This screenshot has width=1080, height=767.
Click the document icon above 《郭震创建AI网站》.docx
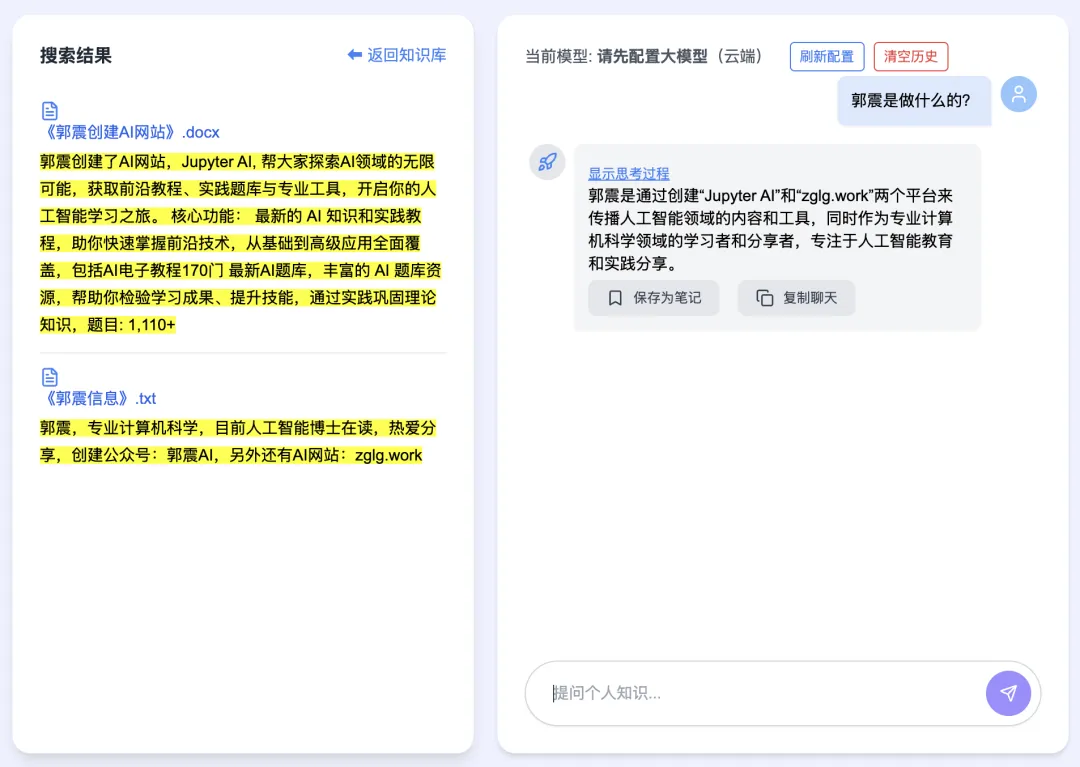point(50,111)
